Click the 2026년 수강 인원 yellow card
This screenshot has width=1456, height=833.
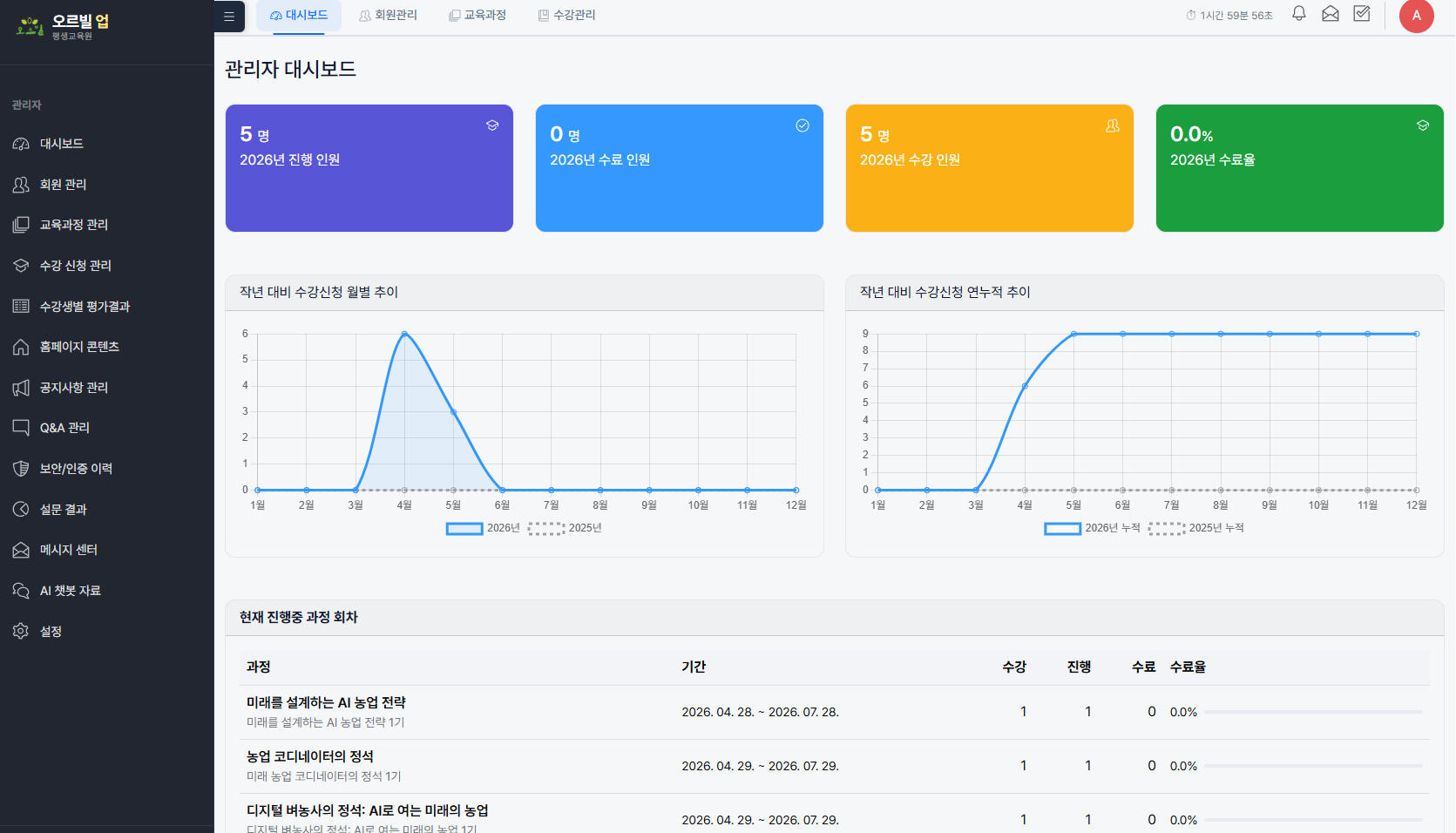pos(990,168)
